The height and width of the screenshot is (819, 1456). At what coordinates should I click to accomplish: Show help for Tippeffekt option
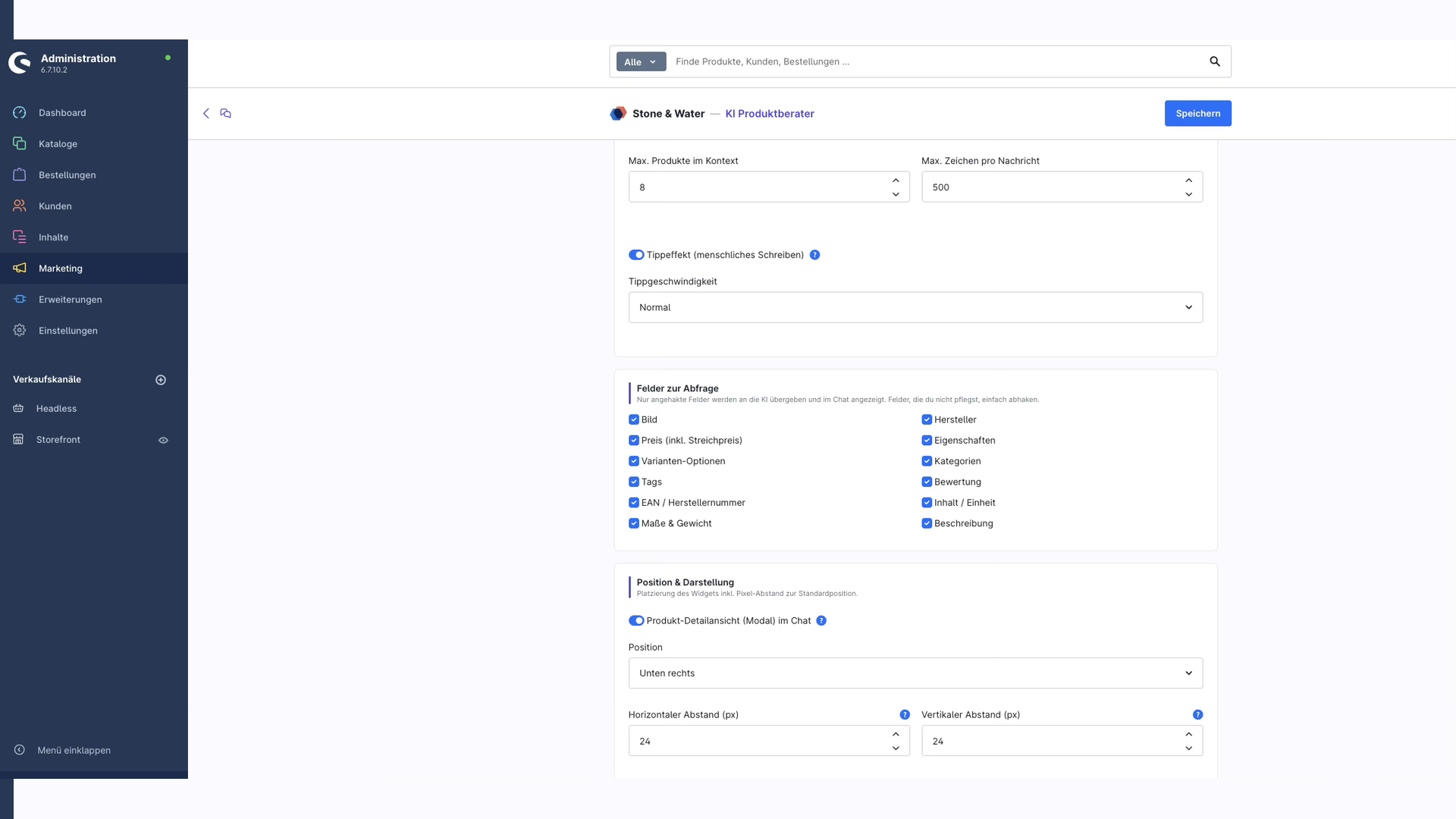click(814, 256)
